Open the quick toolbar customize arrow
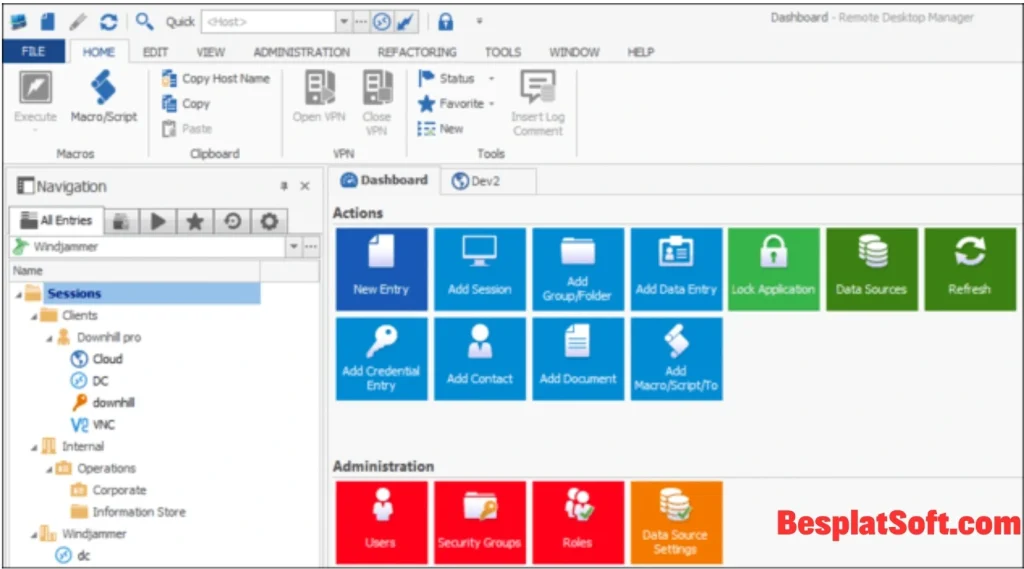Image resolution: width=1024 pixels, height=569 pixels. [x=479, y=22]
